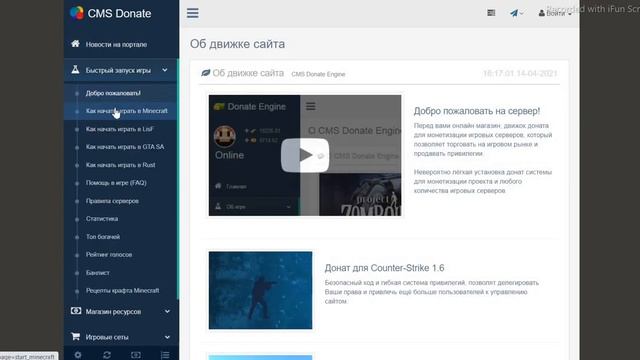Click the post date 14-04-2021 timestamp
640x360 pixels.
pos(520,73)
